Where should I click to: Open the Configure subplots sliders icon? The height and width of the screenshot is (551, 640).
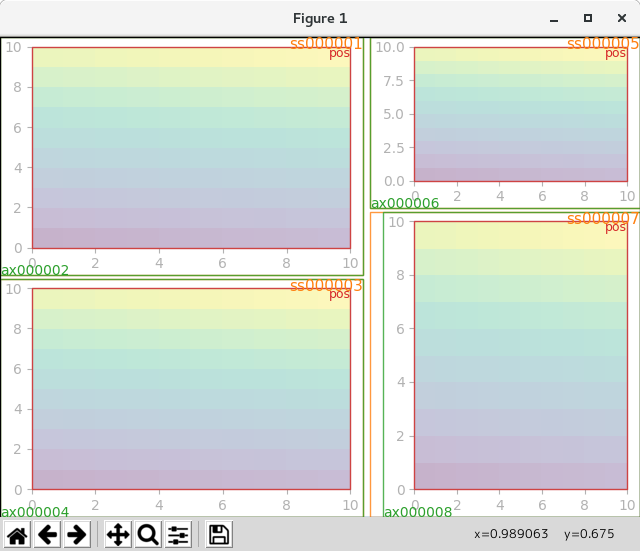(x=178, y=534)
